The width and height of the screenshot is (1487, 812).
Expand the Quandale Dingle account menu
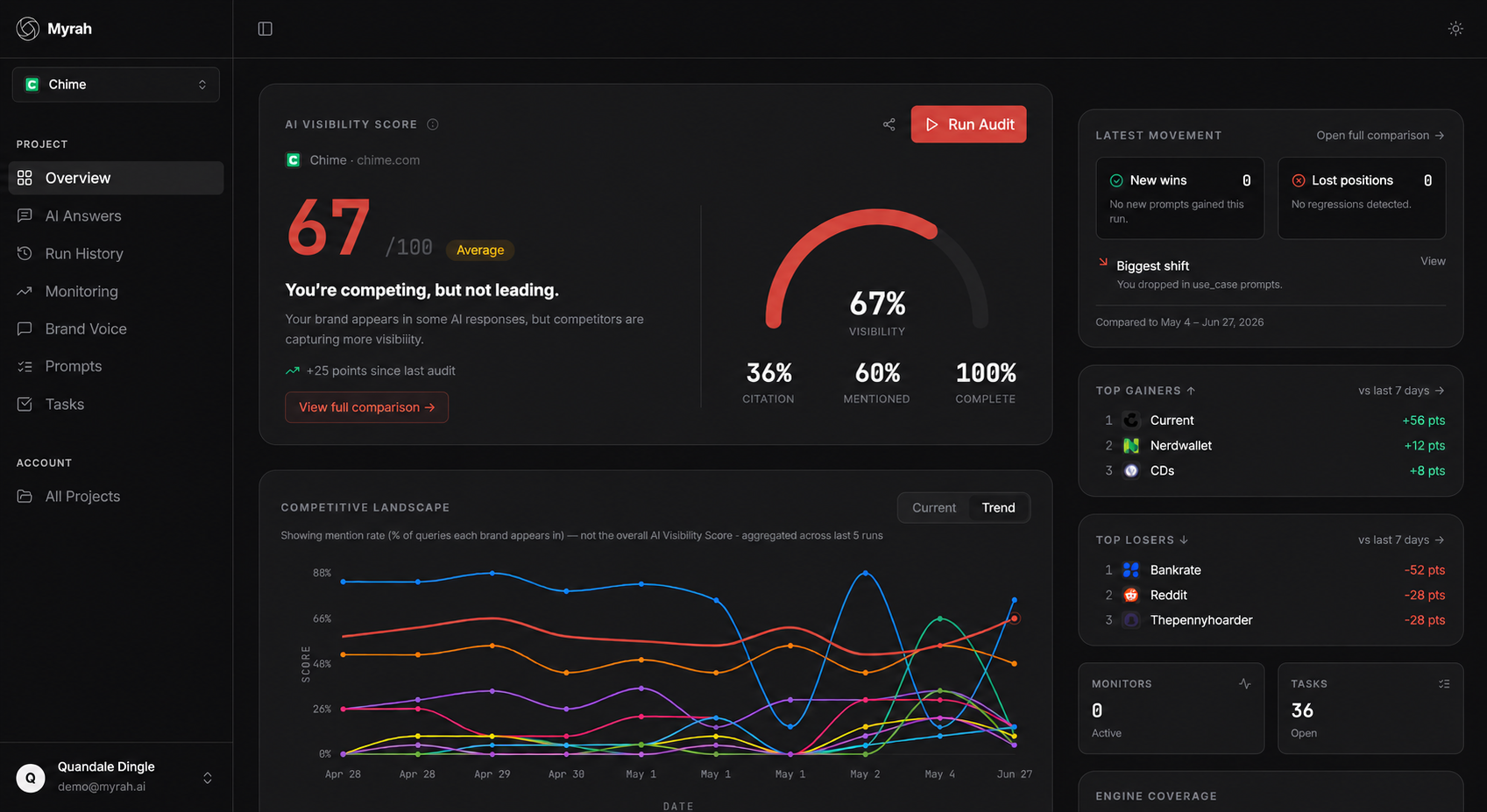click(x=116, y=777)
